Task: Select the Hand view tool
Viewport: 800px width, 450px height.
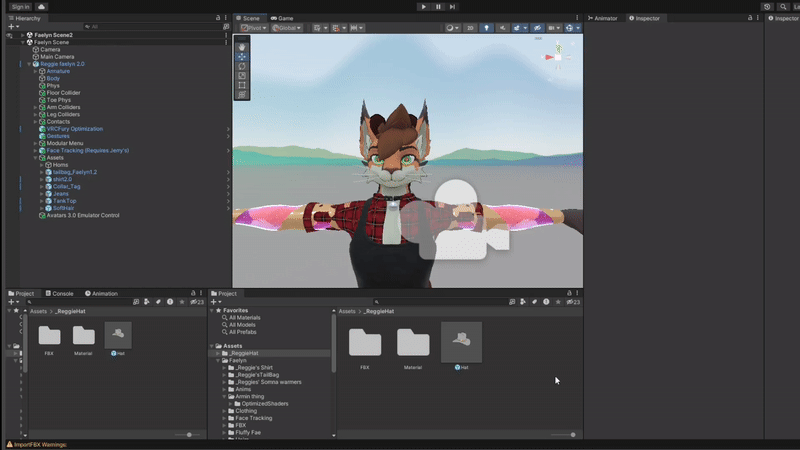Action: [242, 47]
